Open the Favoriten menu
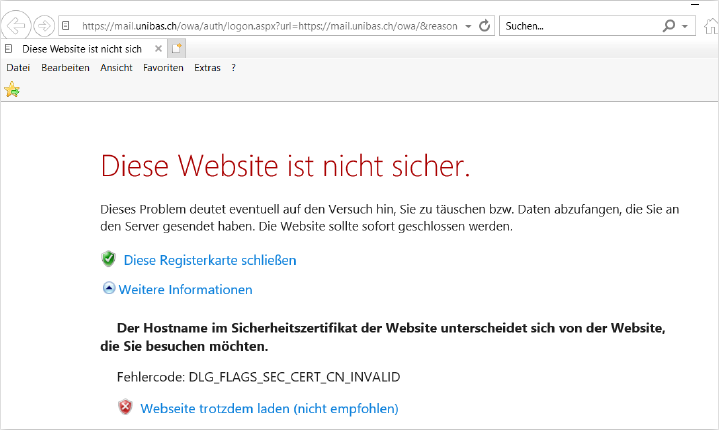Screen dimensions: 719x430 click(x=163, y=68)
